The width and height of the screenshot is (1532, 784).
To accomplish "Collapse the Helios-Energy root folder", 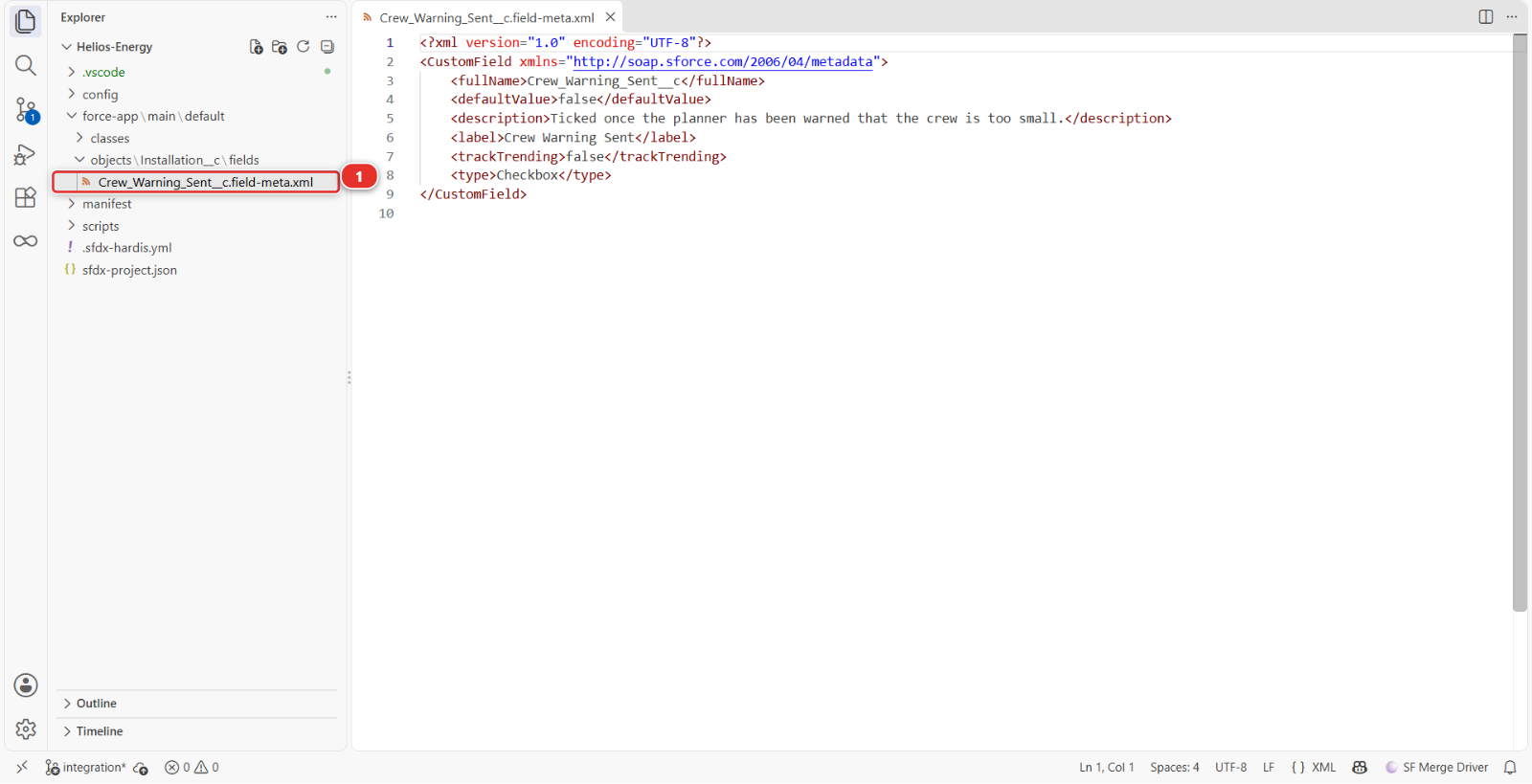I will click(115, 47).
